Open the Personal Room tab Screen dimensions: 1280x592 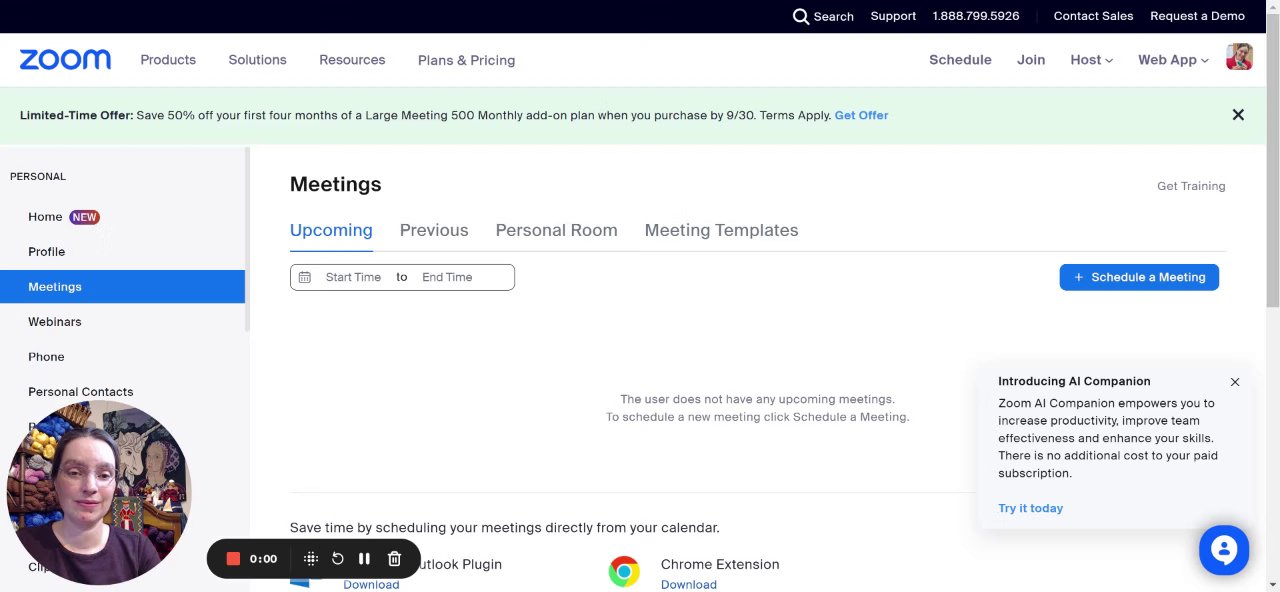tap(556, 230)
